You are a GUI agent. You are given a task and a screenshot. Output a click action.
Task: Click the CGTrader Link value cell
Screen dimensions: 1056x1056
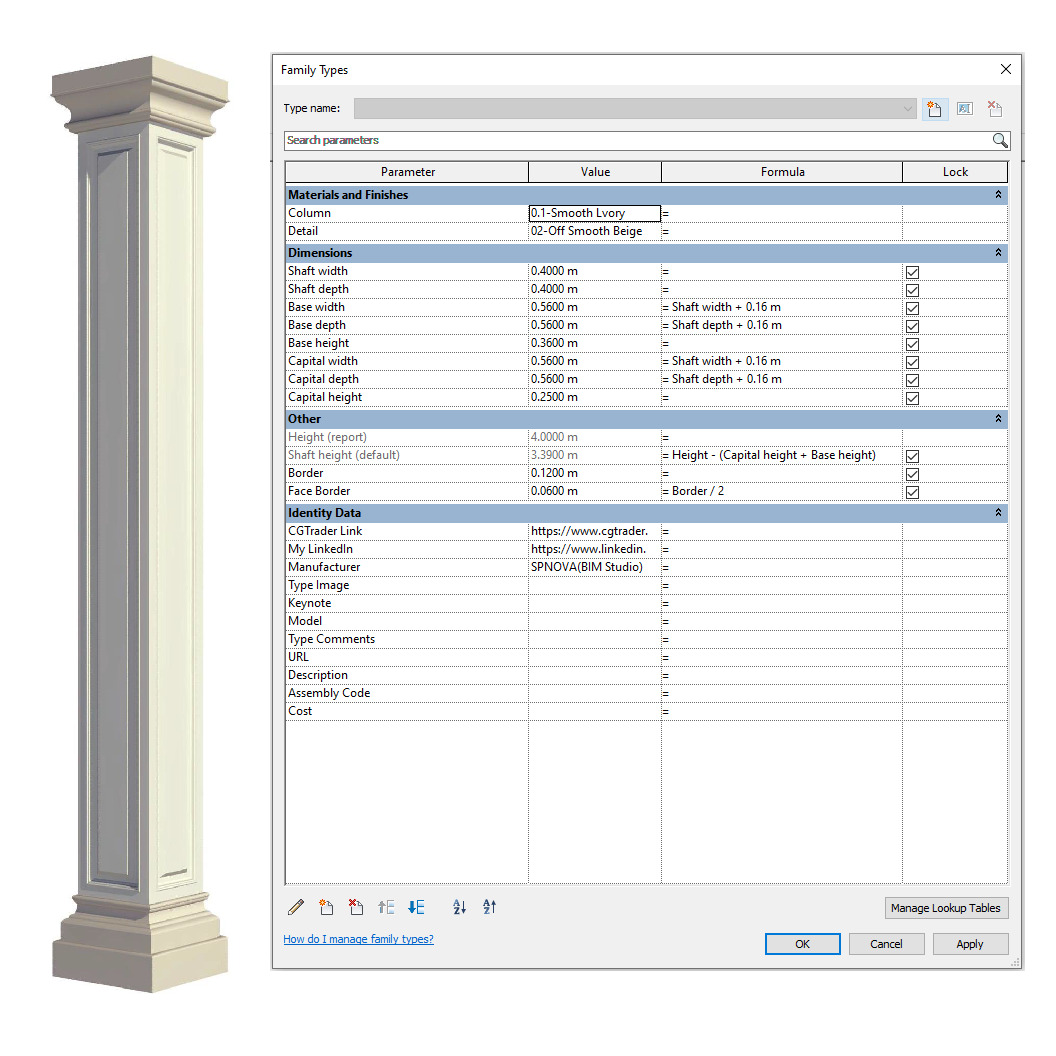(595, 531)
